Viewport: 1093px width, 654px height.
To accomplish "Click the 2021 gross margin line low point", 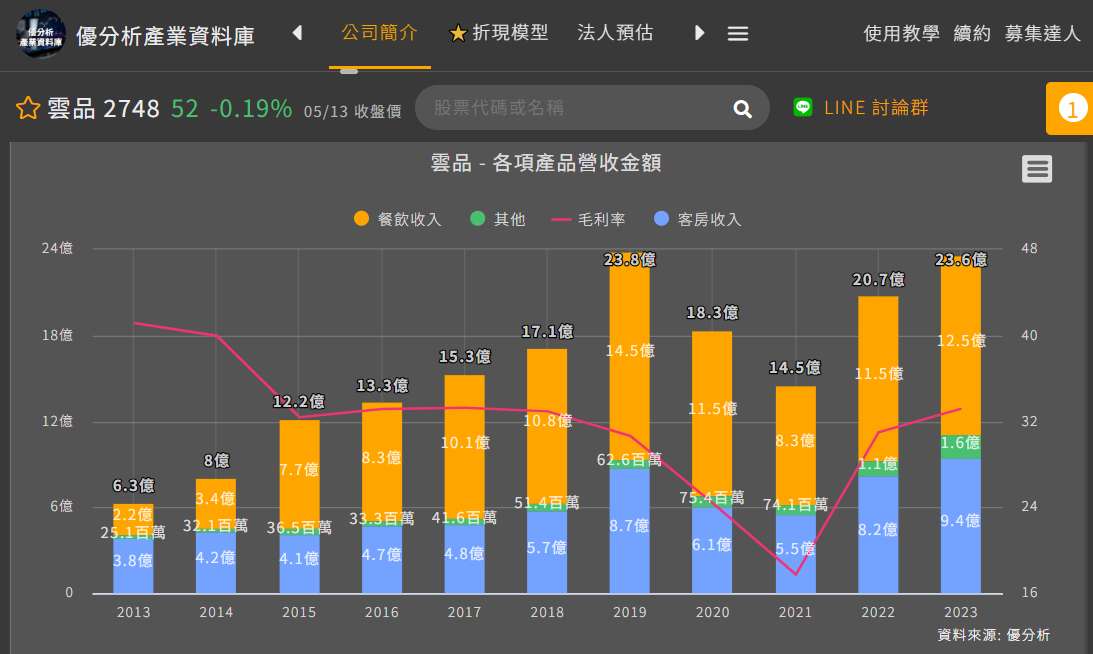I will click(x=795, y=575).
